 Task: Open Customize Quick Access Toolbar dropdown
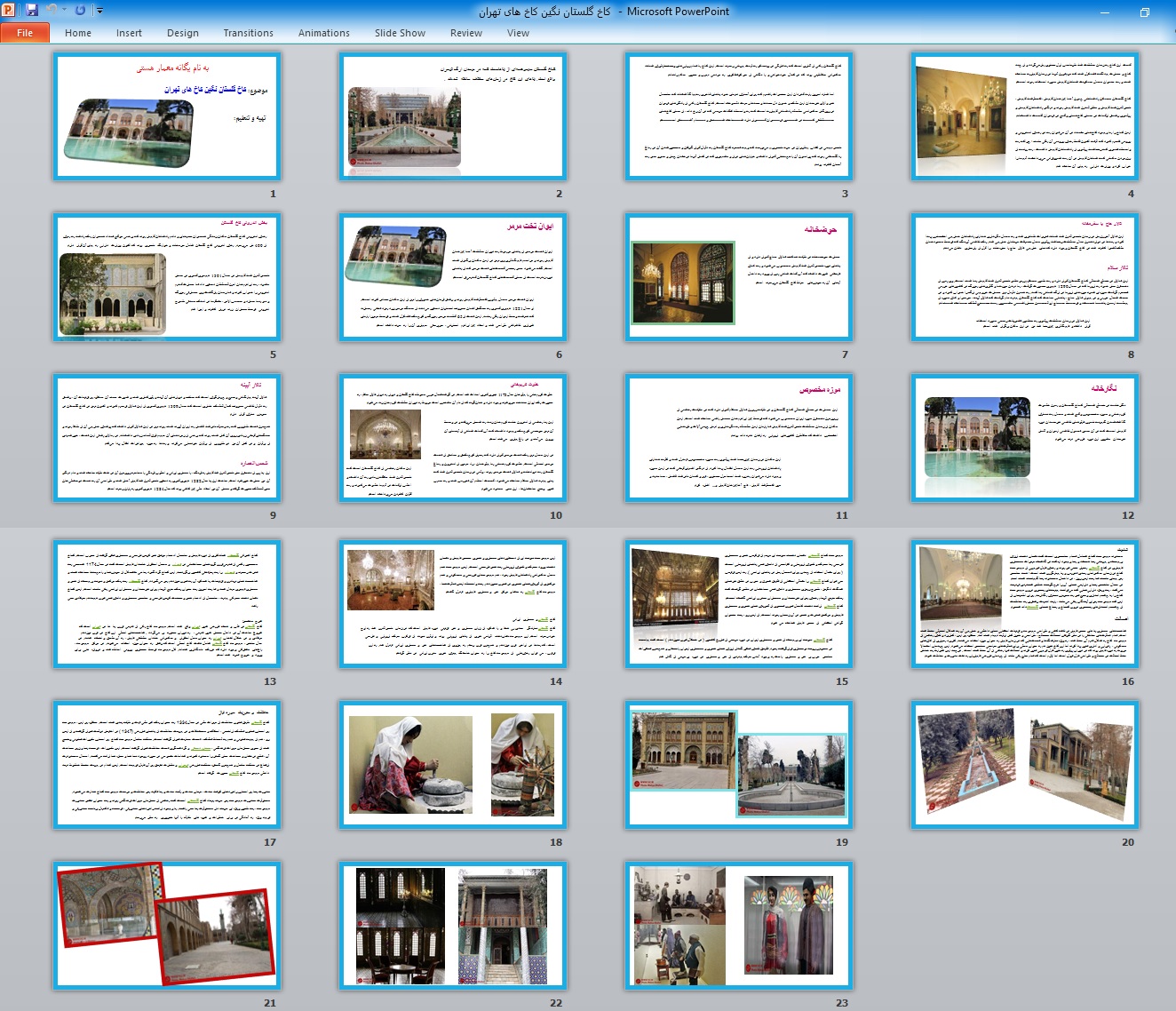99,11
